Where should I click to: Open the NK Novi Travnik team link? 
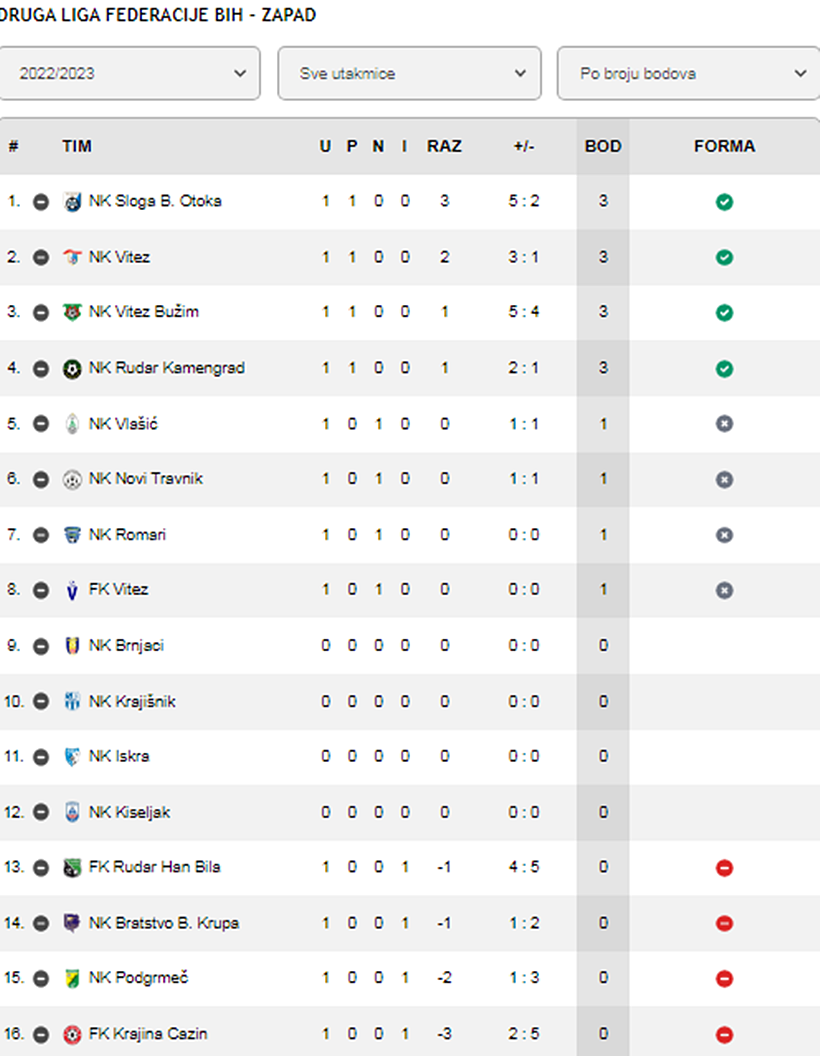coord(145,479)
